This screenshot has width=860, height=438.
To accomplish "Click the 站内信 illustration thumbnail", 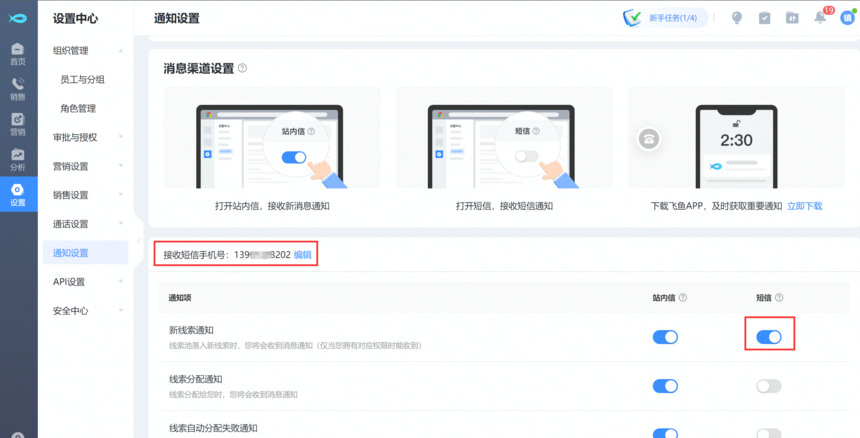I will [272, 138].
